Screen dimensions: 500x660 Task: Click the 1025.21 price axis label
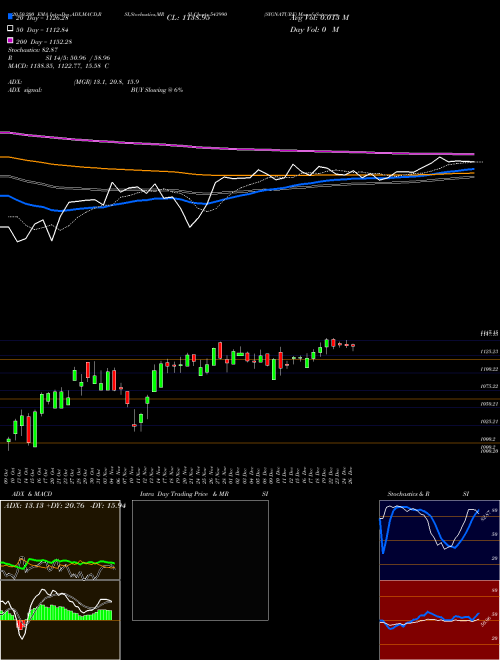489,421
